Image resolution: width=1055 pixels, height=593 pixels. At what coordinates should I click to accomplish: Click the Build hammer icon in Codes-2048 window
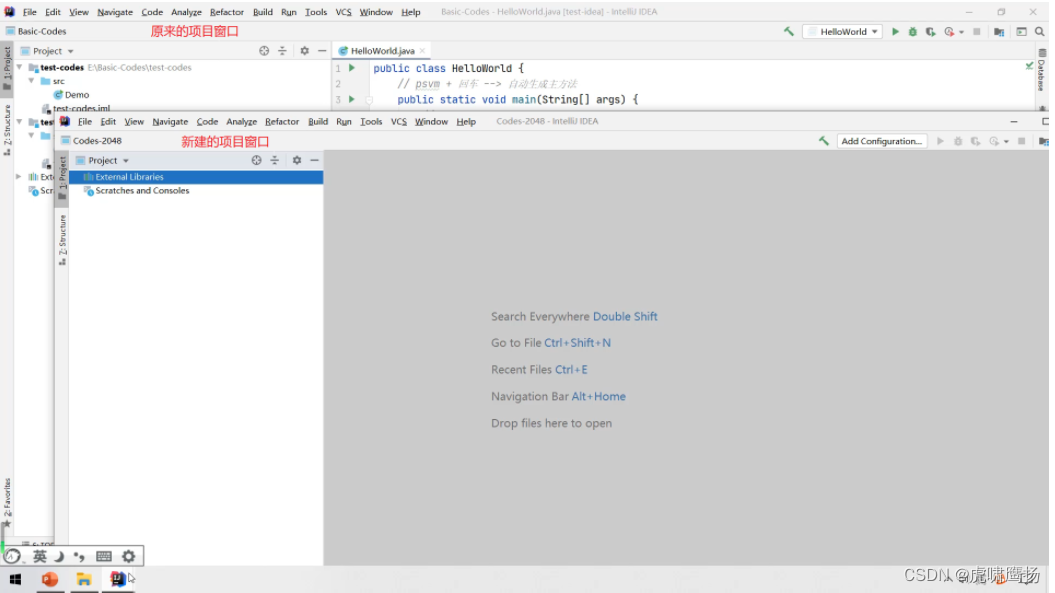[x=824, y=141]
